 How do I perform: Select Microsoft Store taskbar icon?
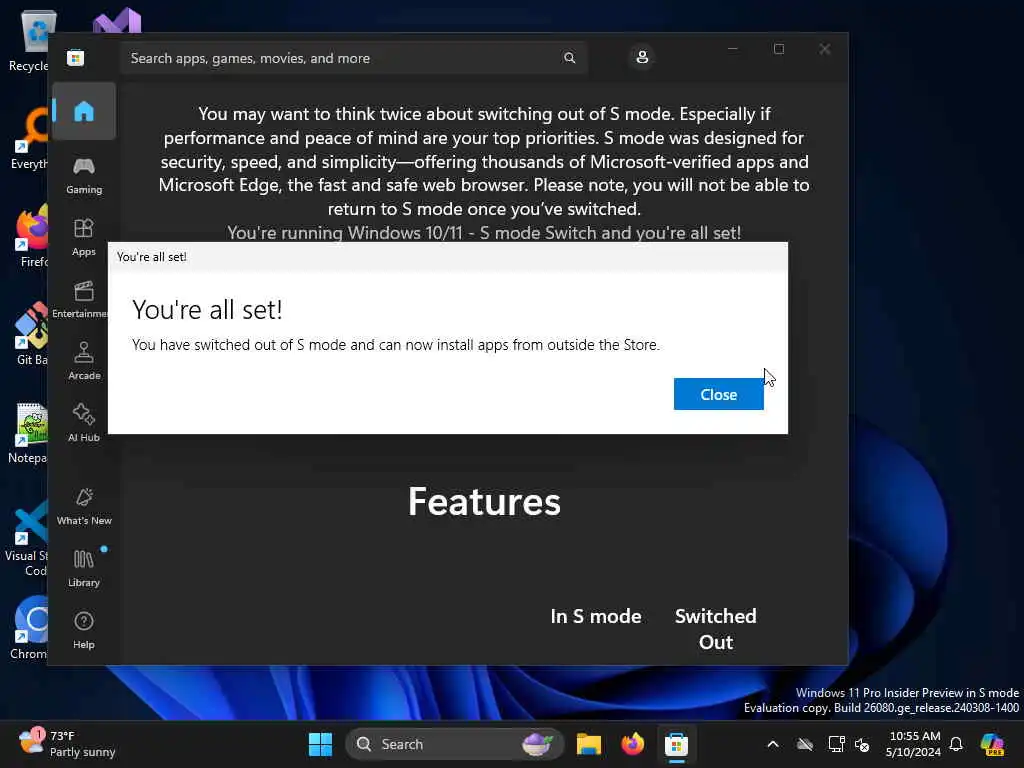(676, 744)
